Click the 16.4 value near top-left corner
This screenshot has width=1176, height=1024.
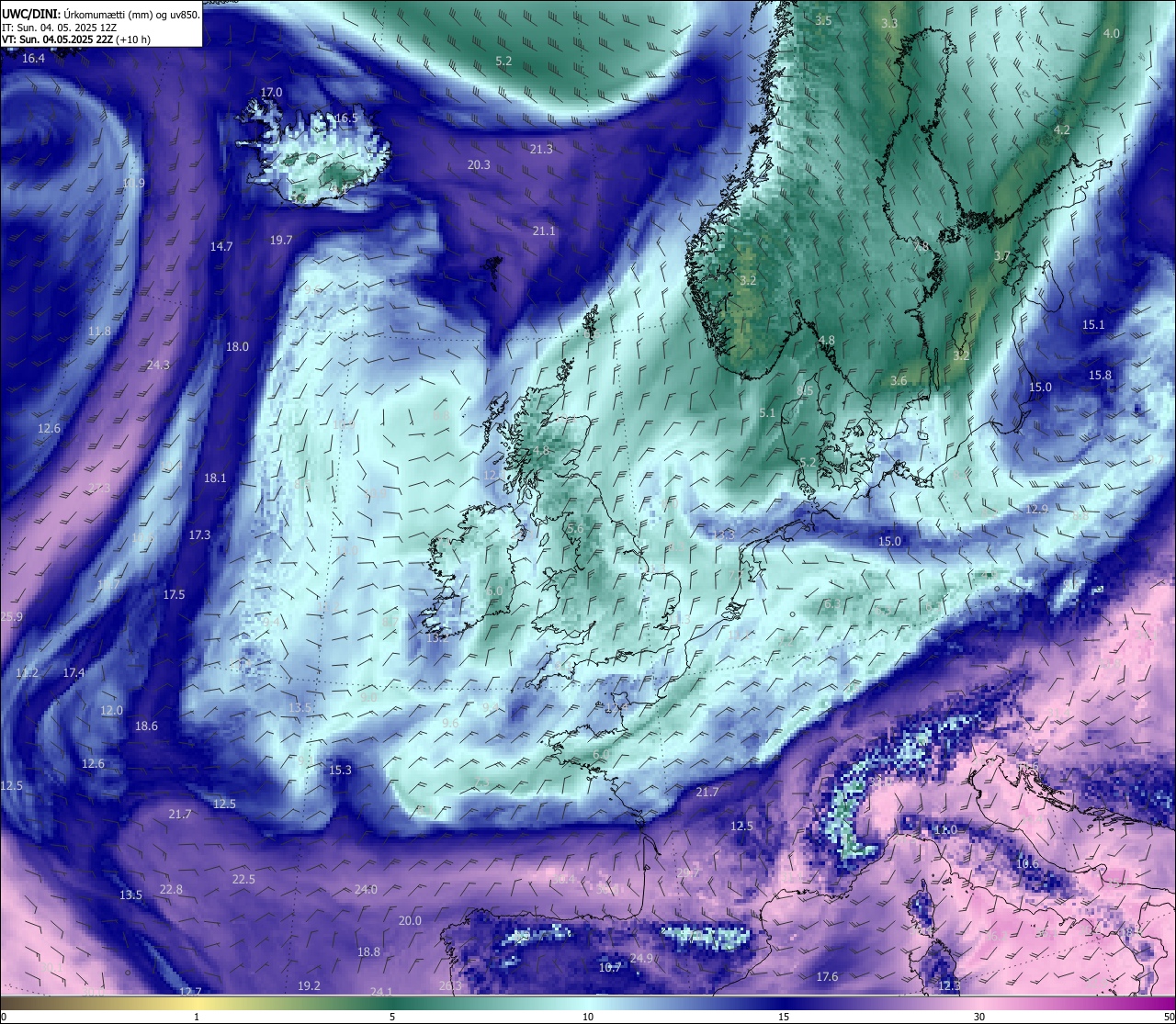point(33,58)
